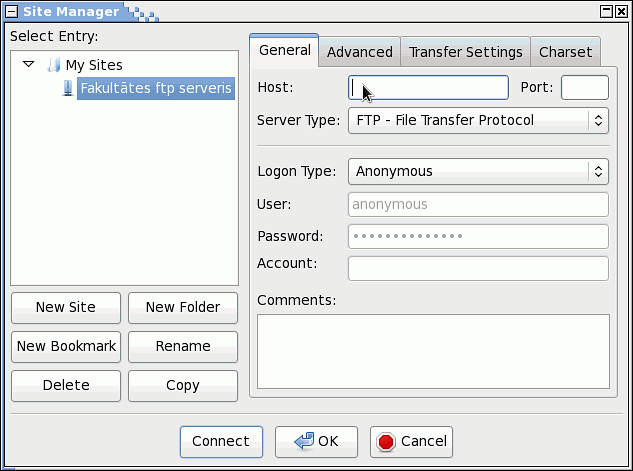Switch to the Transfer Settings tab

(465, 52)
